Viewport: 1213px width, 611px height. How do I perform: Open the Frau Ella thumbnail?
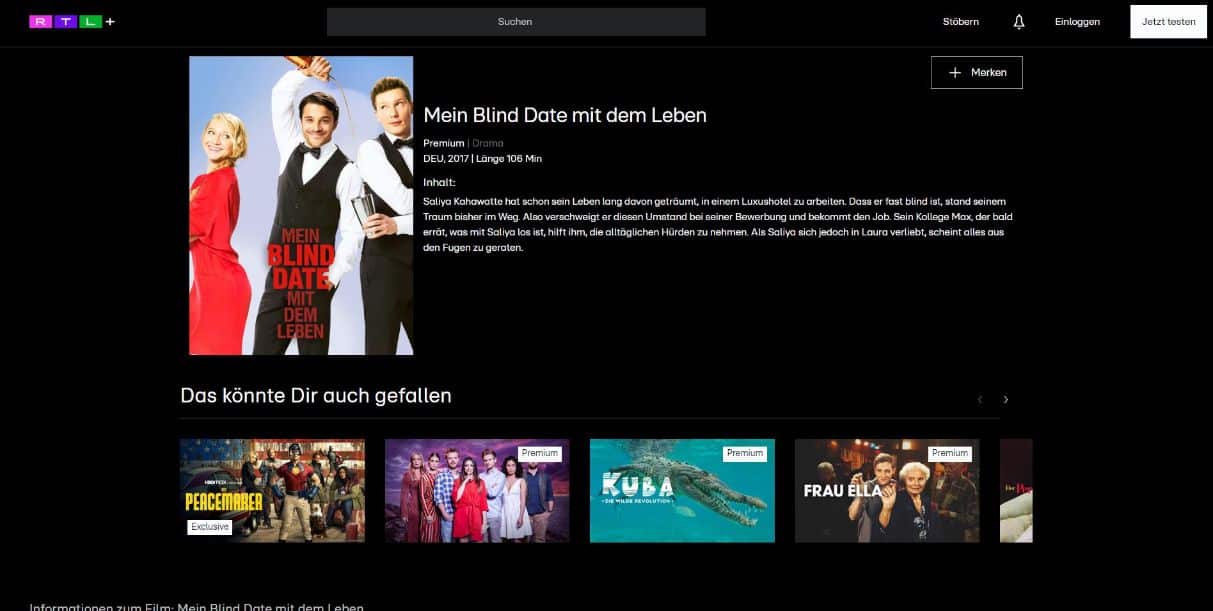pos(887,490)
